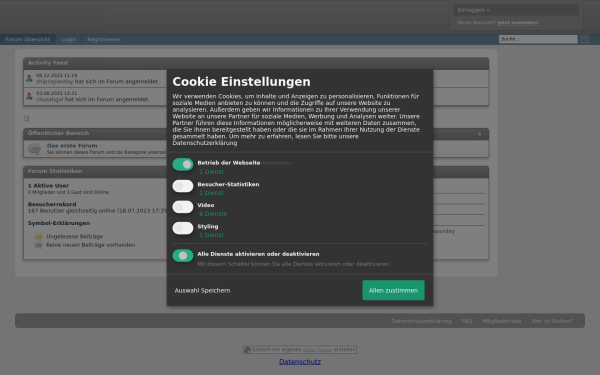Click the Ungelesene Beiträge legend icon
The height and width of the screenshot is (375, 600).
point(38,237)
